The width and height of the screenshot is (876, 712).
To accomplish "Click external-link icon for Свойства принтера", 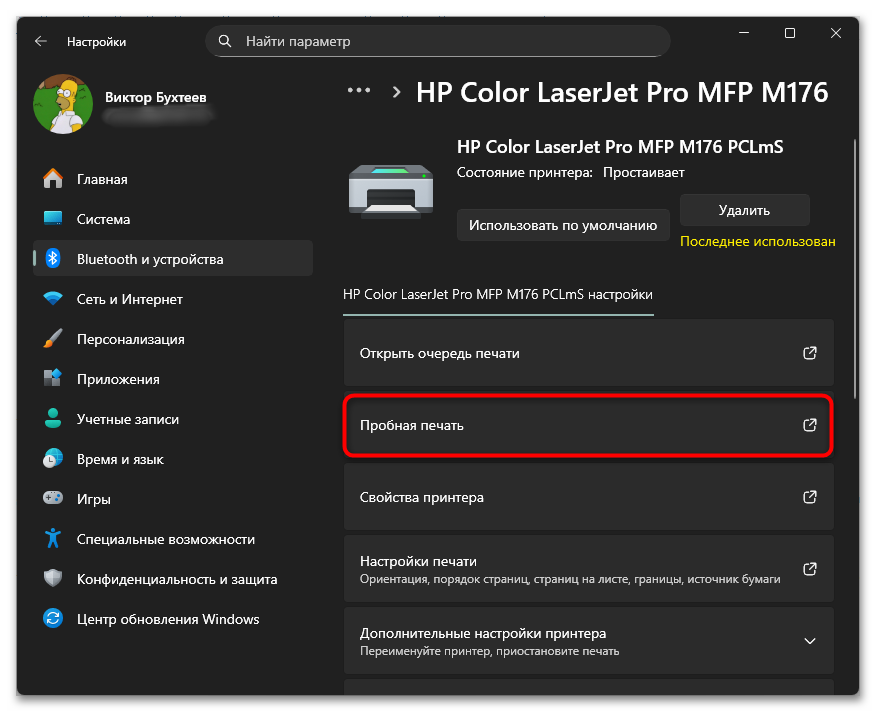I will pyautogui.click(x=810, y=497).
